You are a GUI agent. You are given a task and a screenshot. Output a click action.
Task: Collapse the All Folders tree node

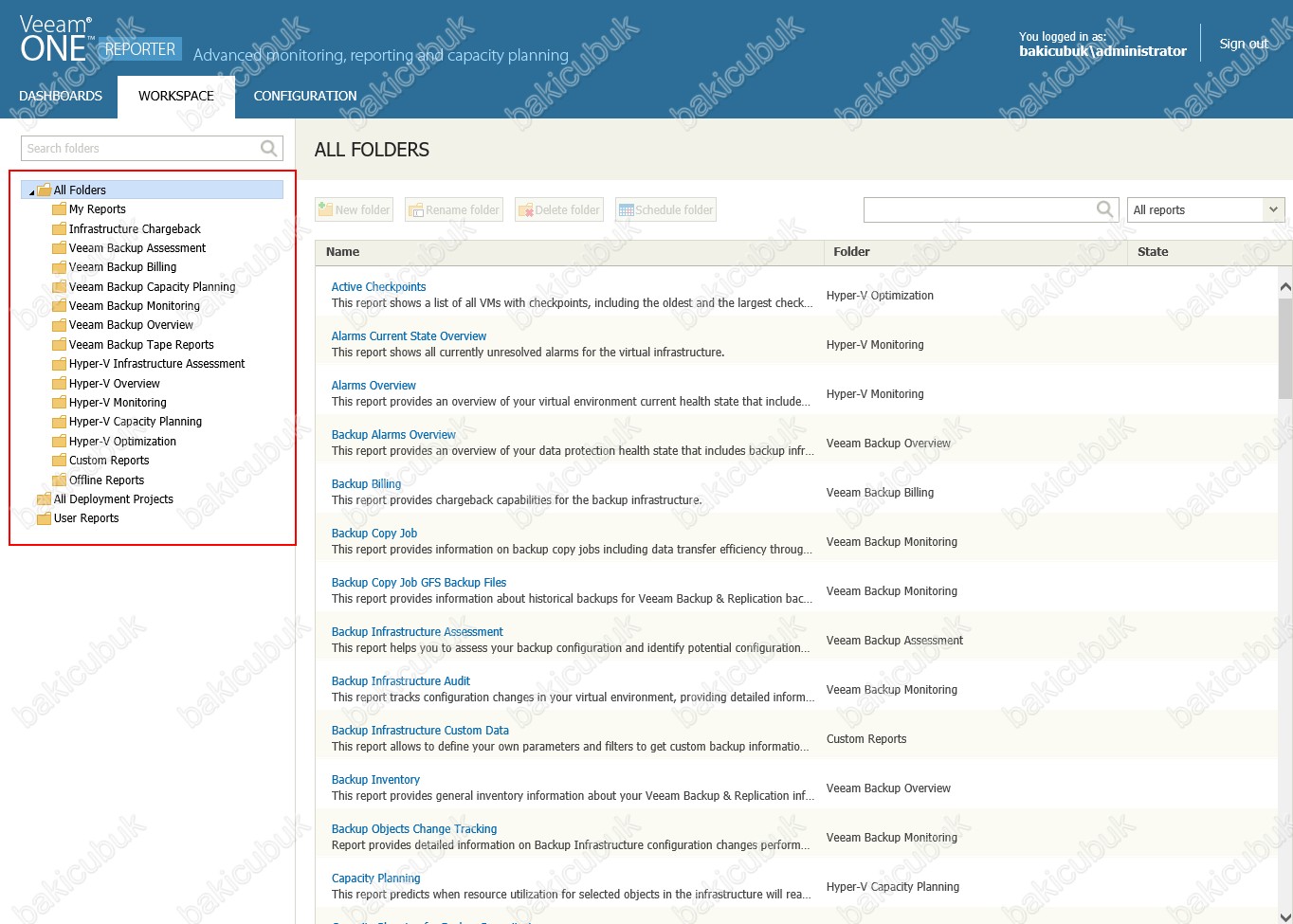(x=31, y=191)
